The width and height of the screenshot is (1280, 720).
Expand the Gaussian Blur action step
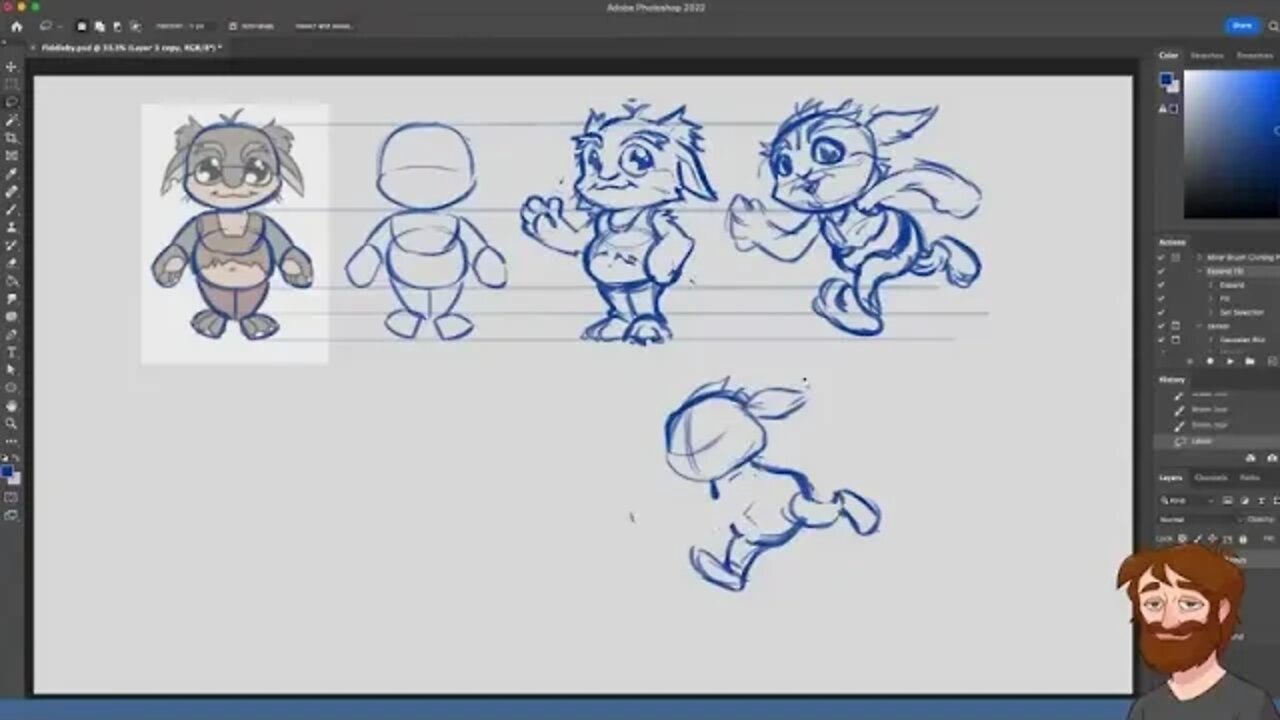1212,340
